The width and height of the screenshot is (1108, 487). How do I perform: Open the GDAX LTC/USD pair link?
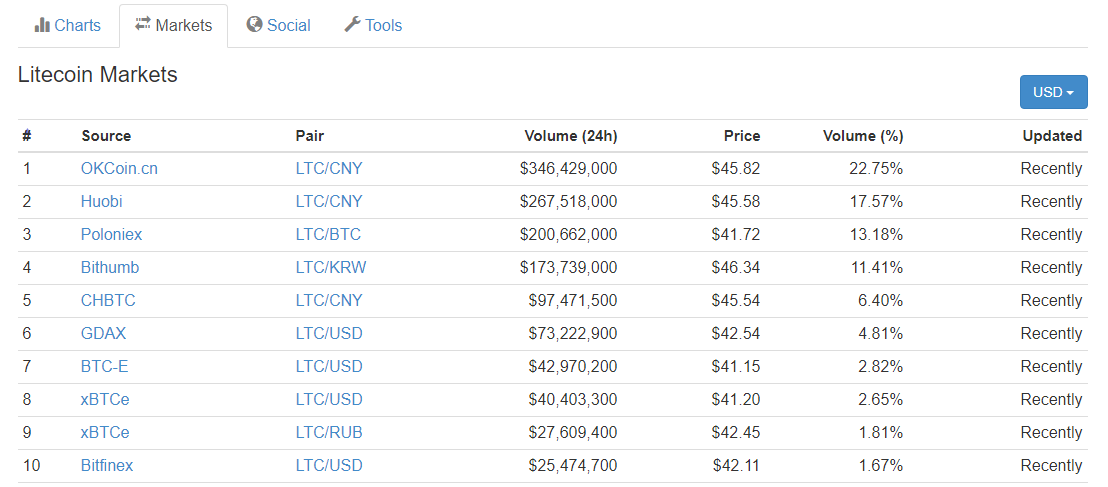329,334
